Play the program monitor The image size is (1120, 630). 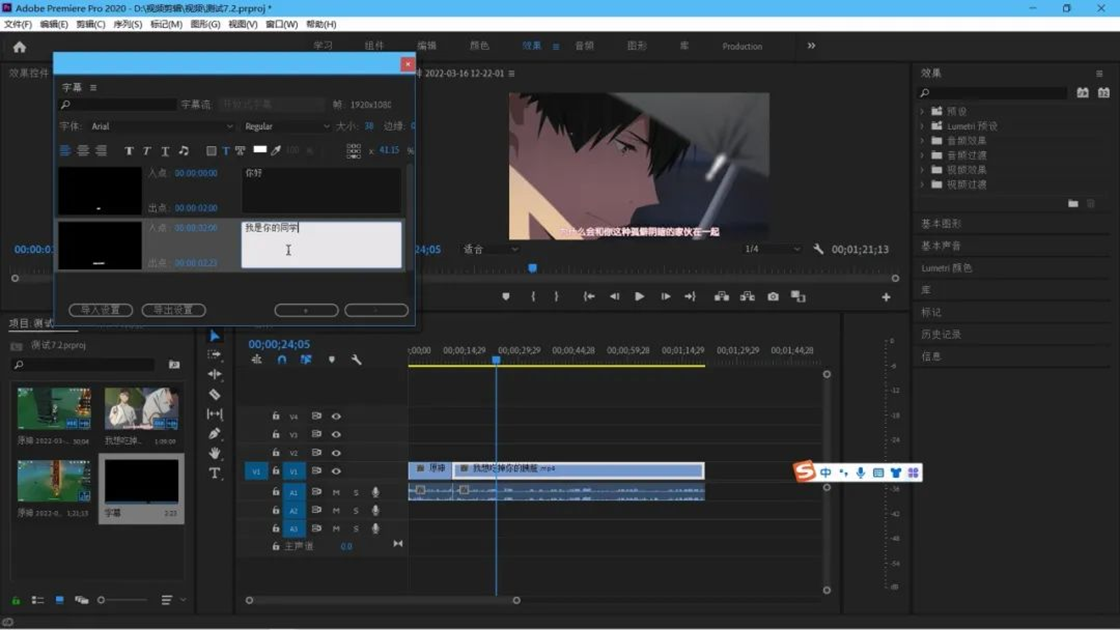pyautogui.click(x=639, y=296)
